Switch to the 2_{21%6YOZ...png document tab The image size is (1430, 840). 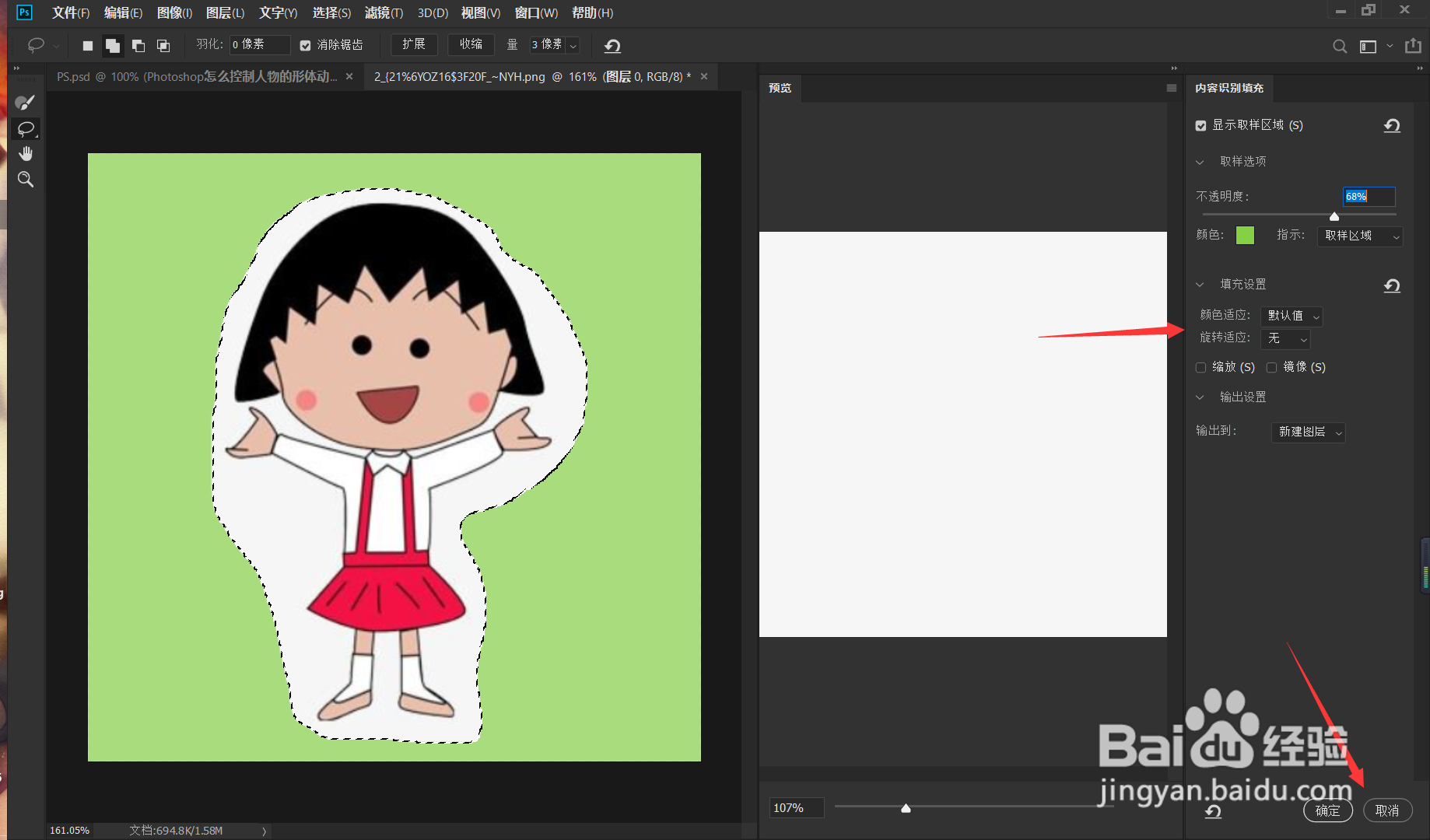click(x=533, y=77)
